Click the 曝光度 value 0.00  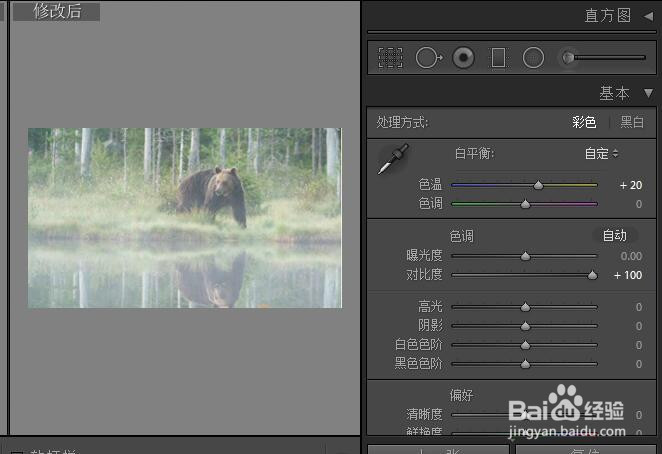(631, 256)
